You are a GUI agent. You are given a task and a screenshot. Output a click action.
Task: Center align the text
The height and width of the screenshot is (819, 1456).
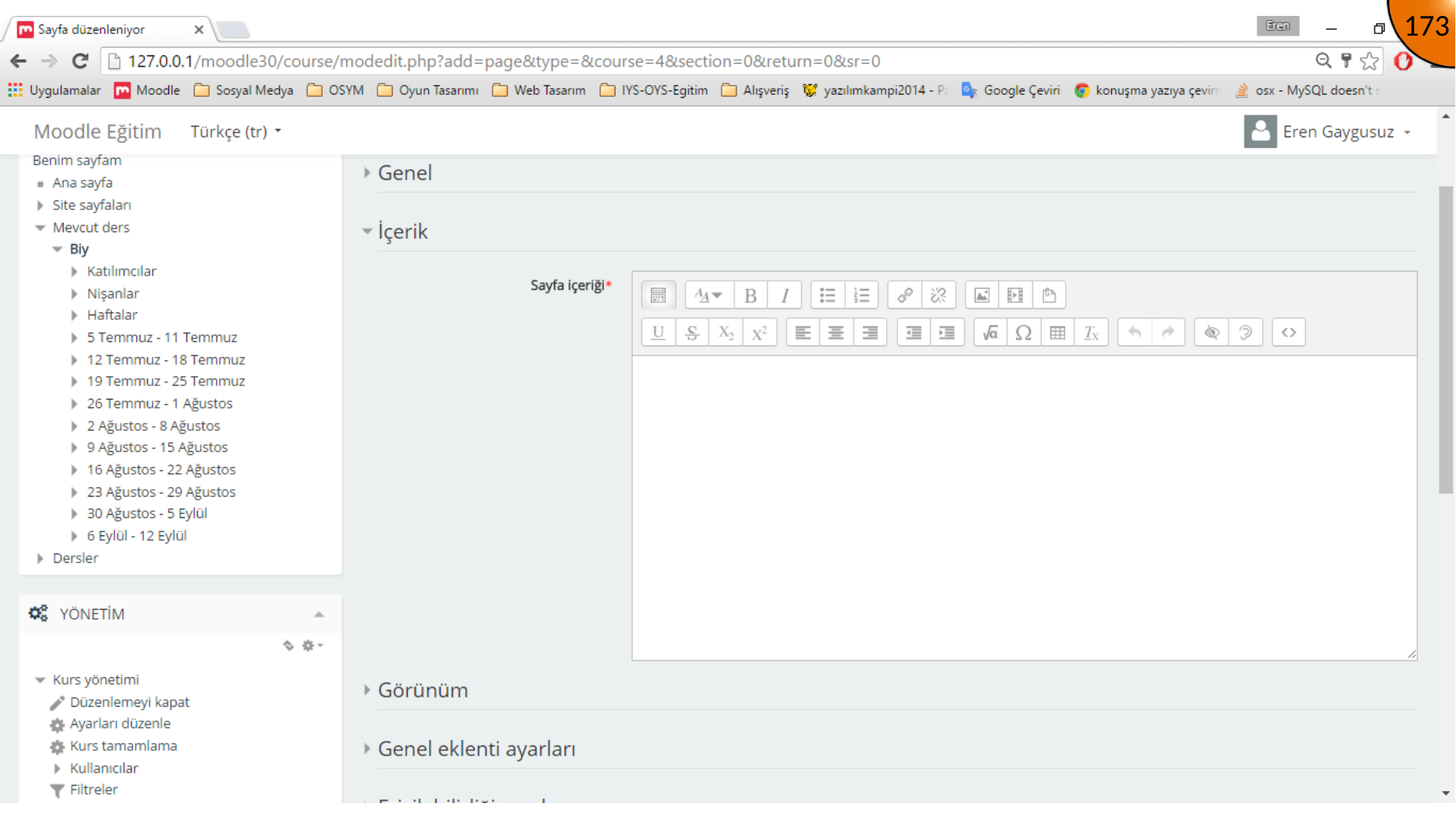(x=836, y=332)
